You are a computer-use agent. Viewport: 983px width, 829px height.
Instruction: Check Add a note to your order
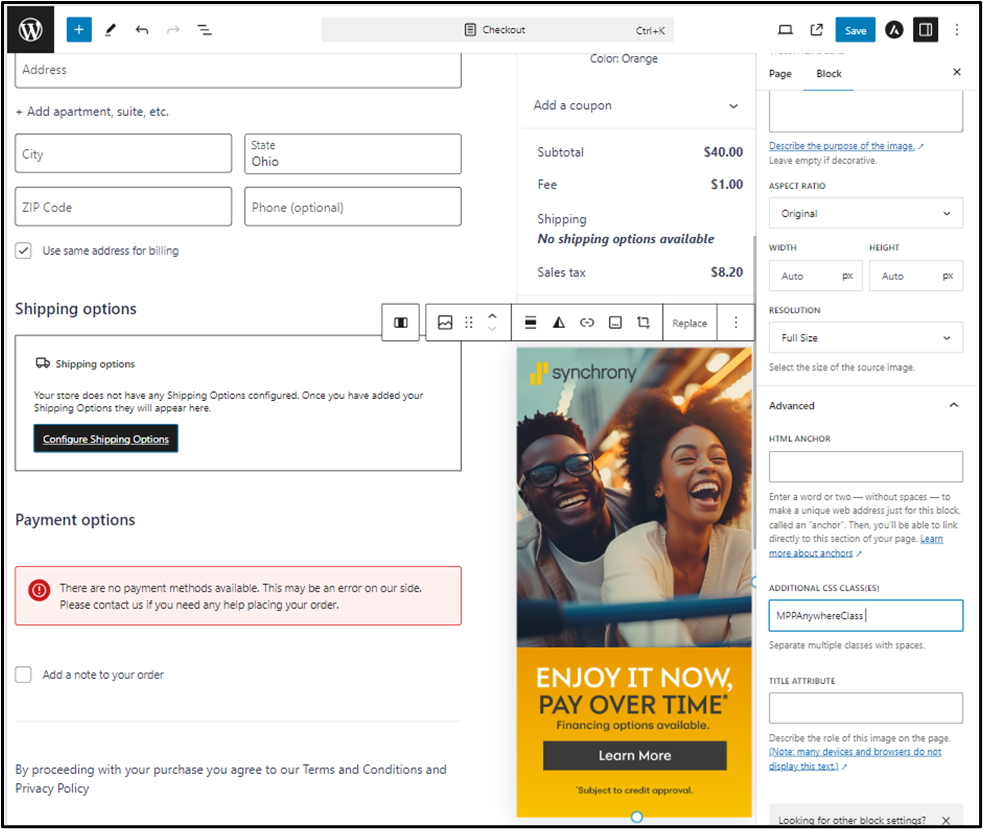coord(24,675)
